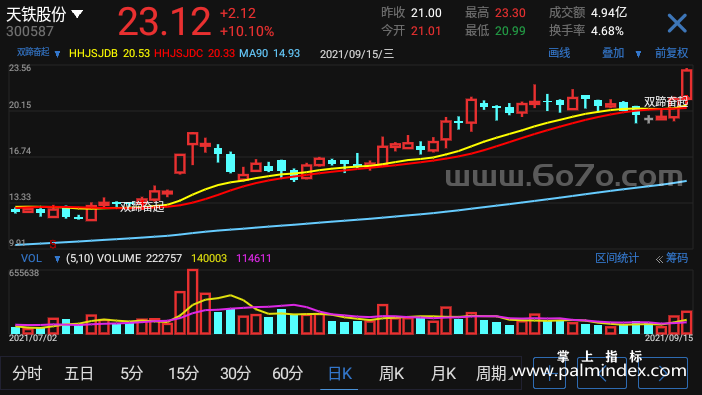Open the stock selector arrow beside 天铁股份
The height and width of the screenshot is (395, 702).
click(x=77, y=14)
